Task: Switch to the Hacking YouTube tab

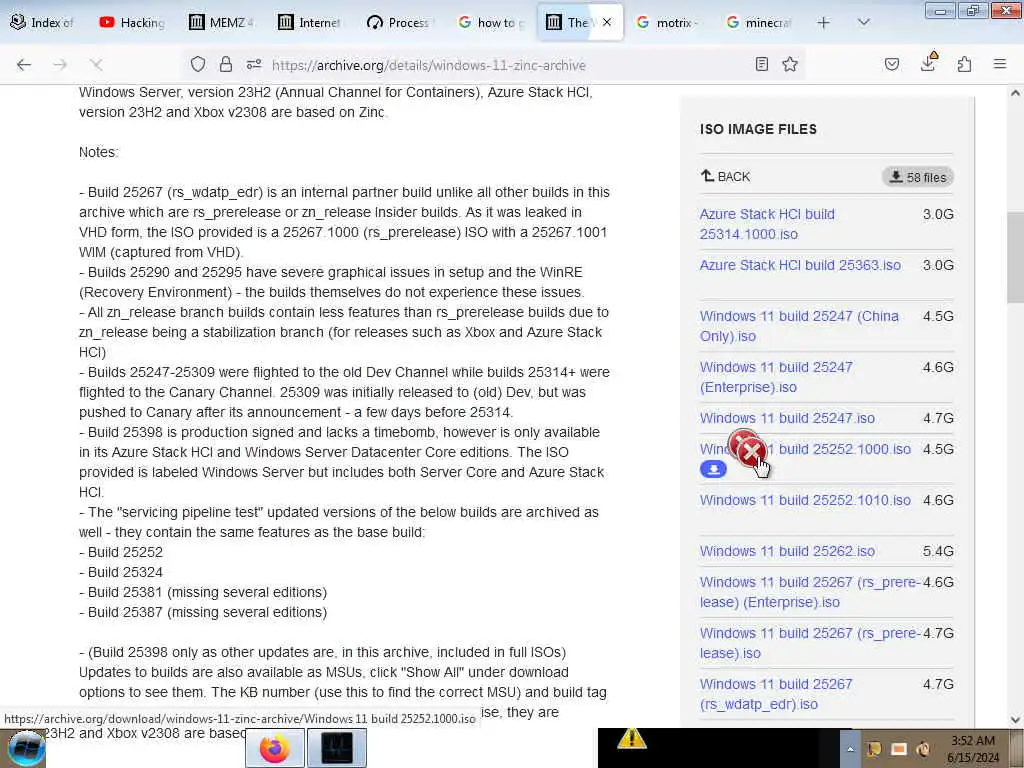Action: (x=133, y=23)
